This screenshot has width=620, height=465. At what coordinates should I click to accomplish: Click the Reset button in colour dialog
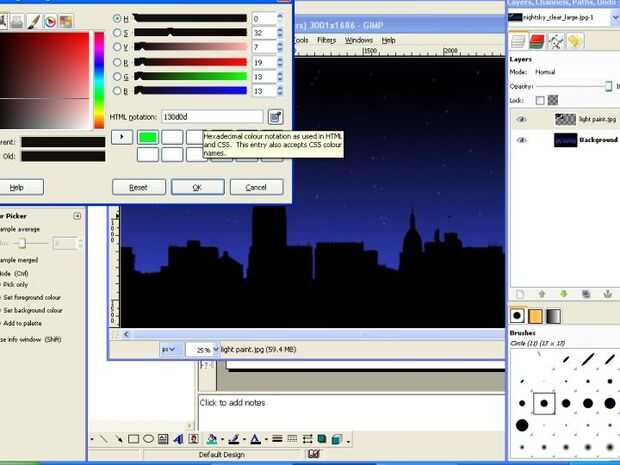(138, 187)
